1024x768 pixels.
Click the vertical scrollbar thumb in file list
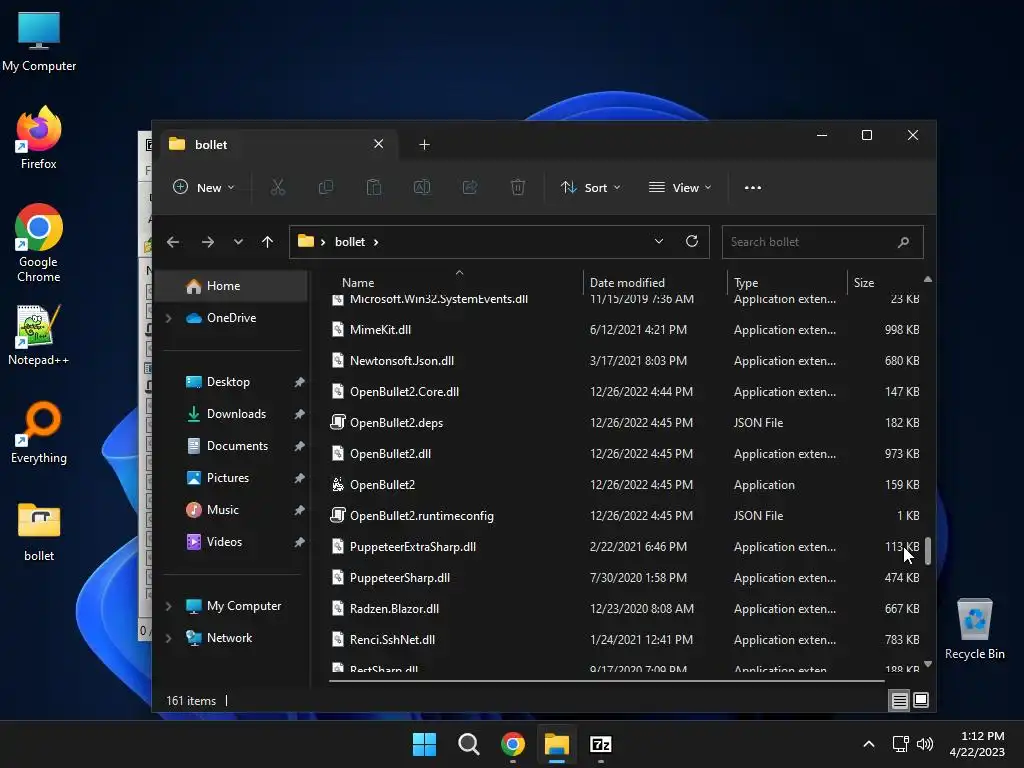click(x=927, y=551)
